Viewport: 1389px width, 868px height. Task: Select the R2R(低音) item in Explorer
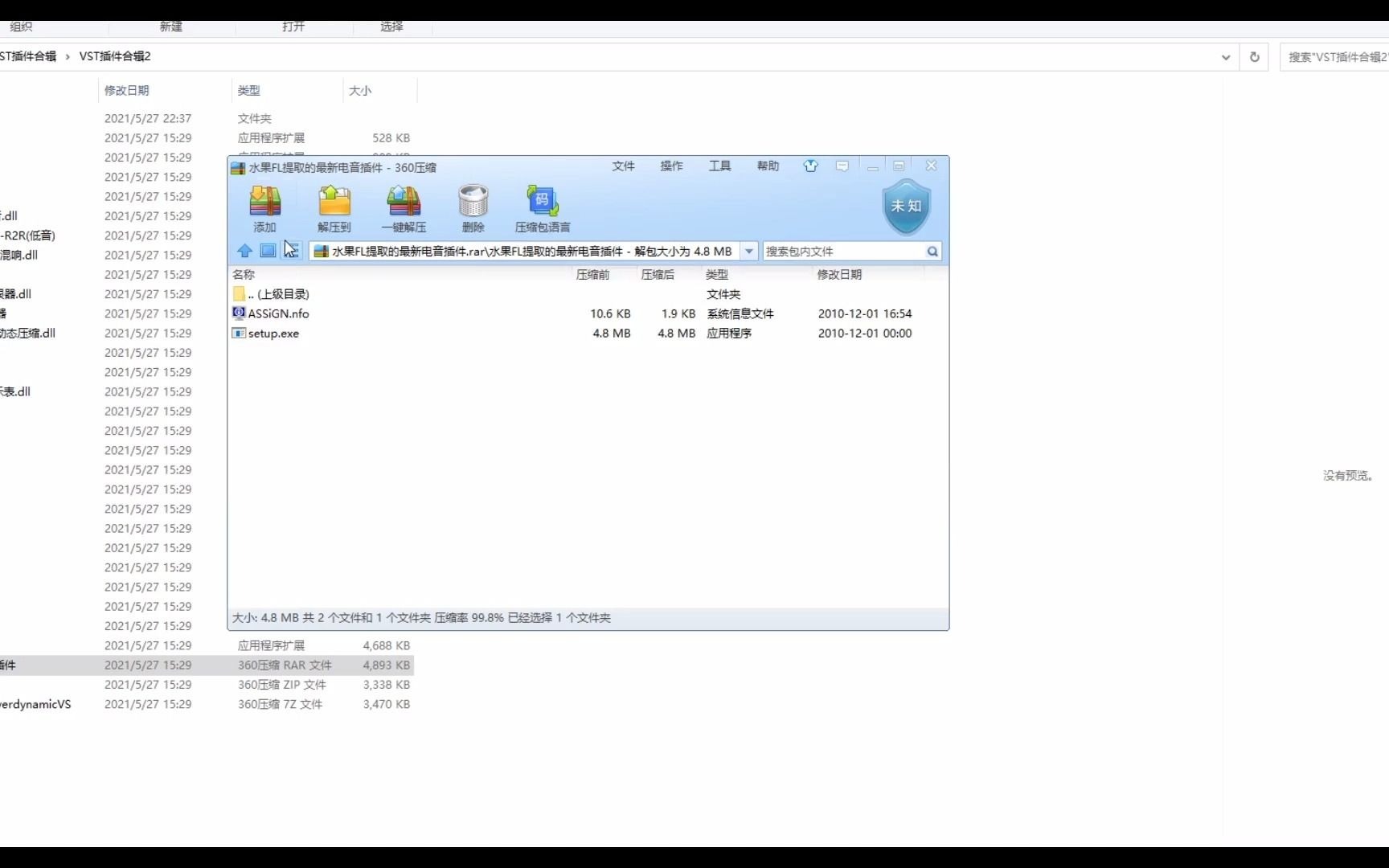[27, 235]
